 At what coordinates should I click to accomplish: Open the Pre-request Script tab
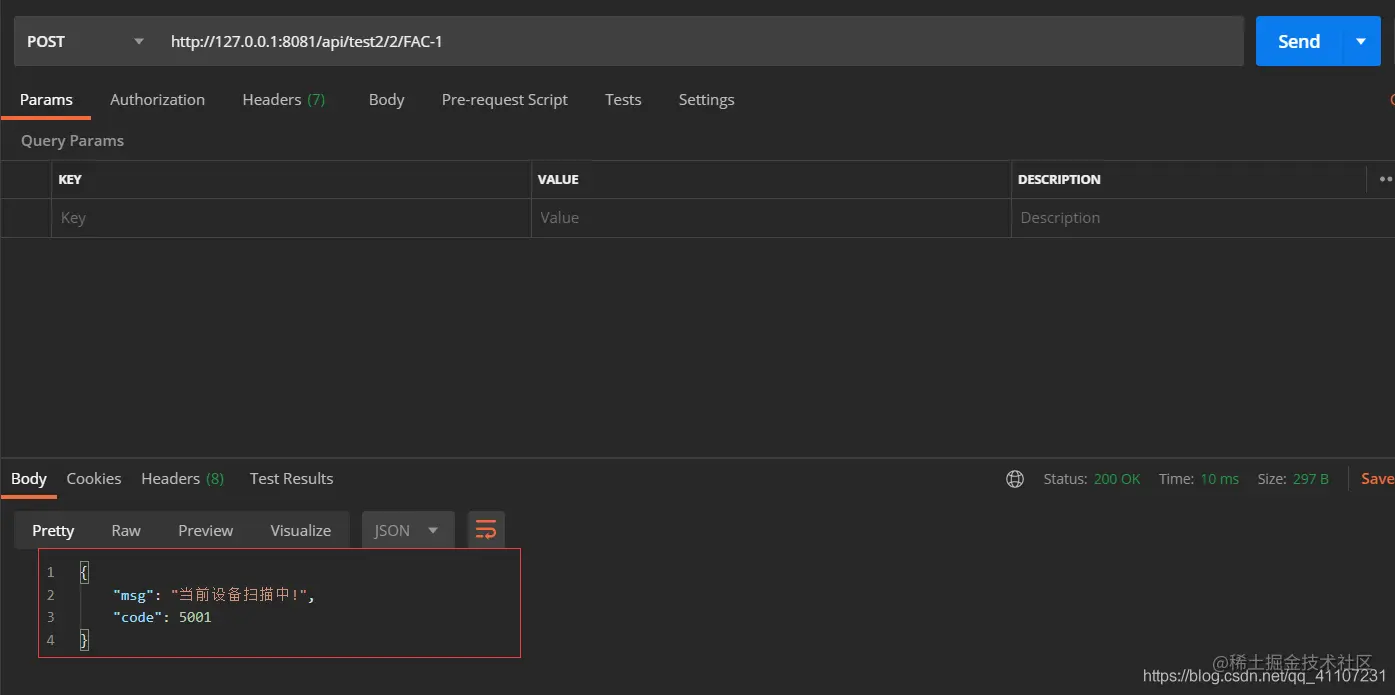505,100
